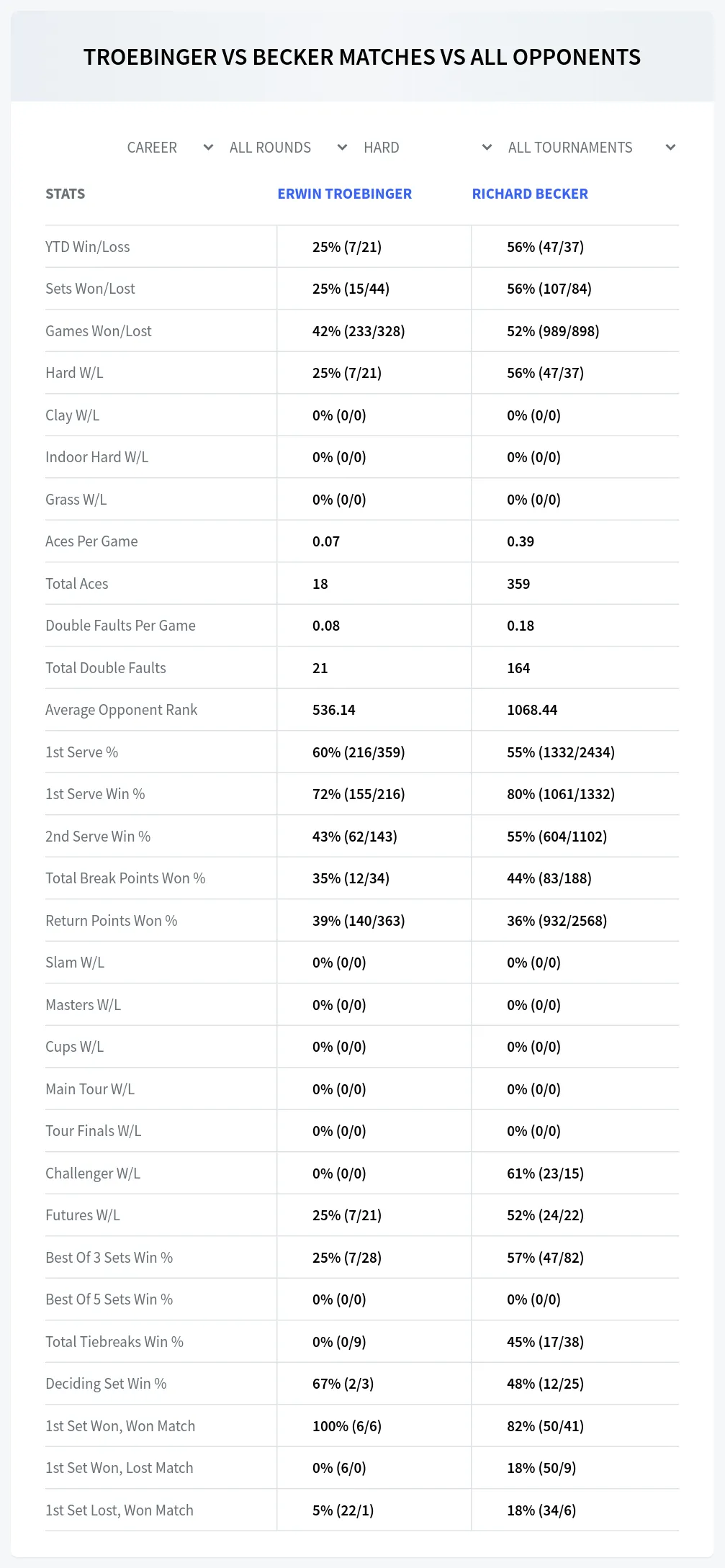Click the STATS column header
Viewport: 725px width, 1568px height.
66,194
